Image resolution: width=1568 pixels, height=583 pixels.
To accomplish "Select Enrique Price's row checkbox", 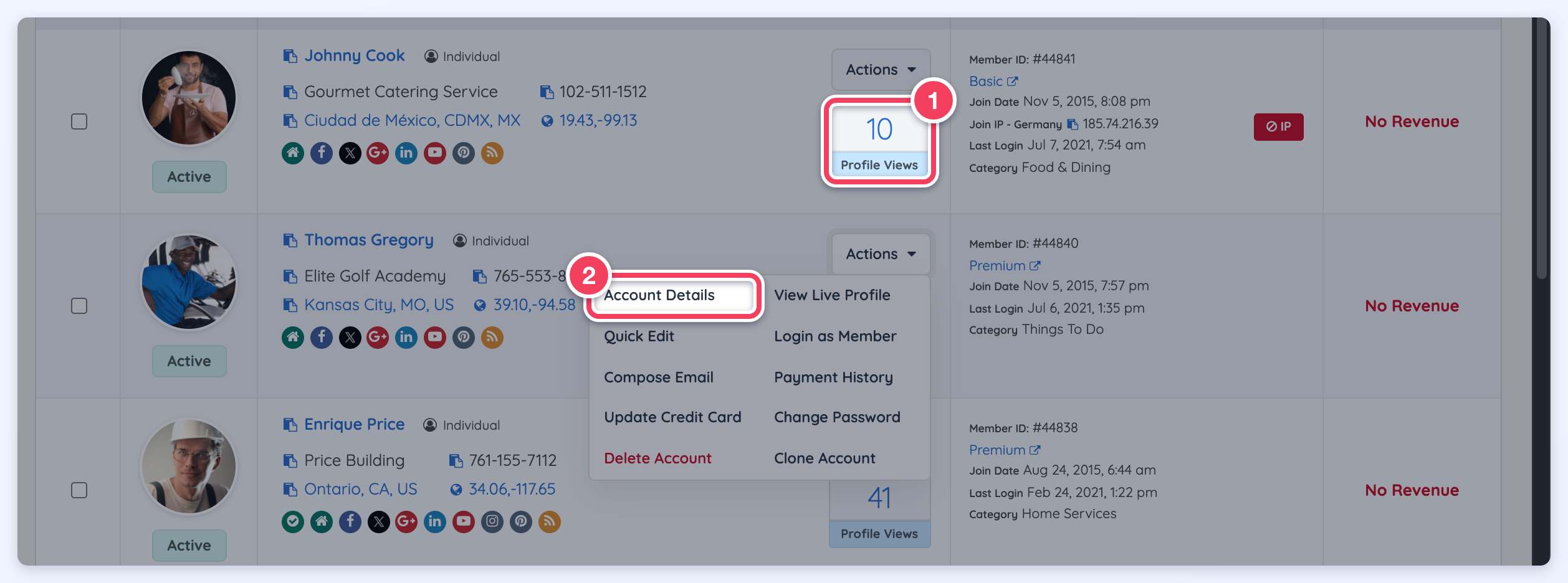I will [x=79, y=490].
